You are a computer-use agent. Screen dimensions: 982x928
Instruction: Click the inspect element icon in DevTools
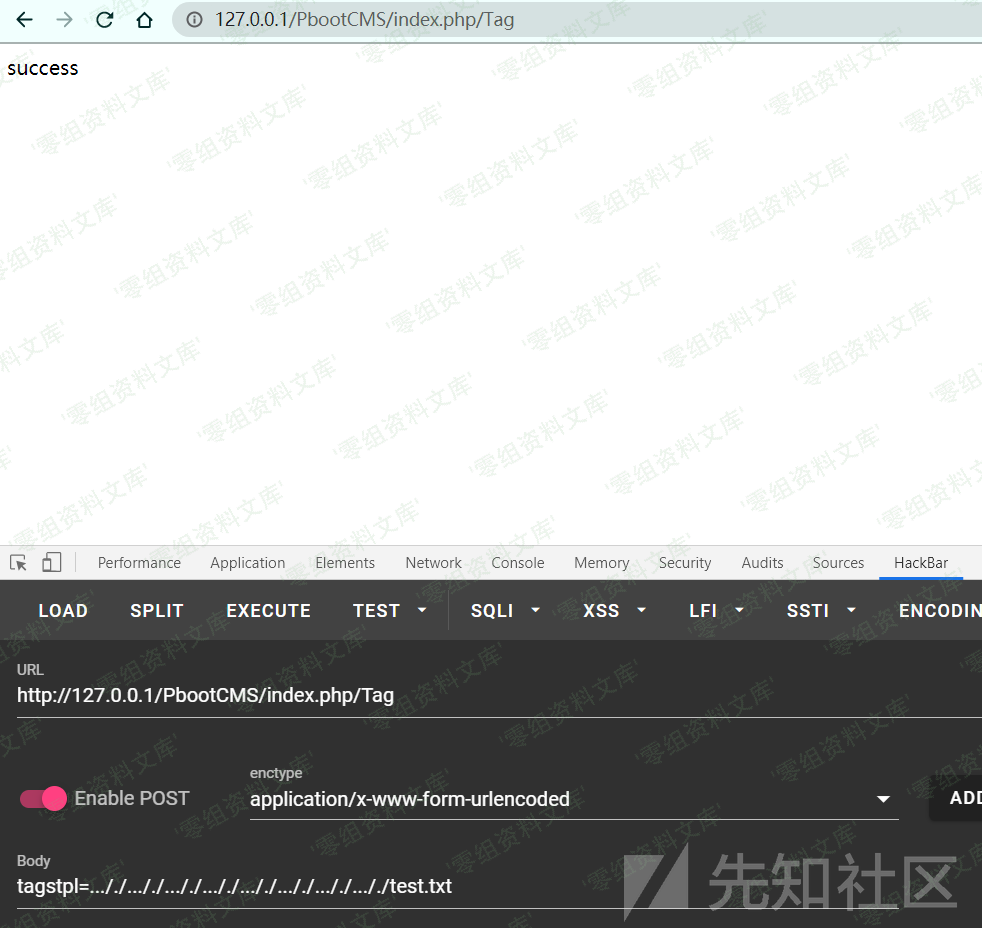pos(17,562)
